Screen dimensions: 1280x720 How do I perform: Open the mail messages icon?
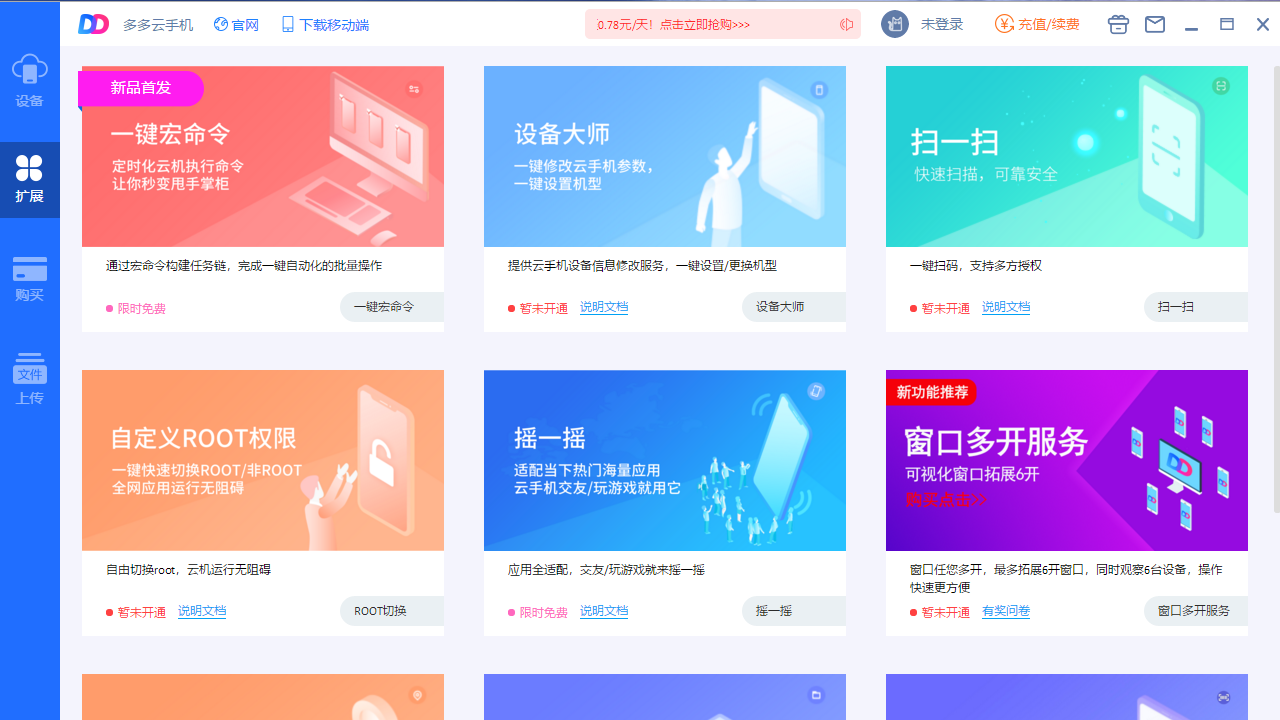coord(1155,24)
